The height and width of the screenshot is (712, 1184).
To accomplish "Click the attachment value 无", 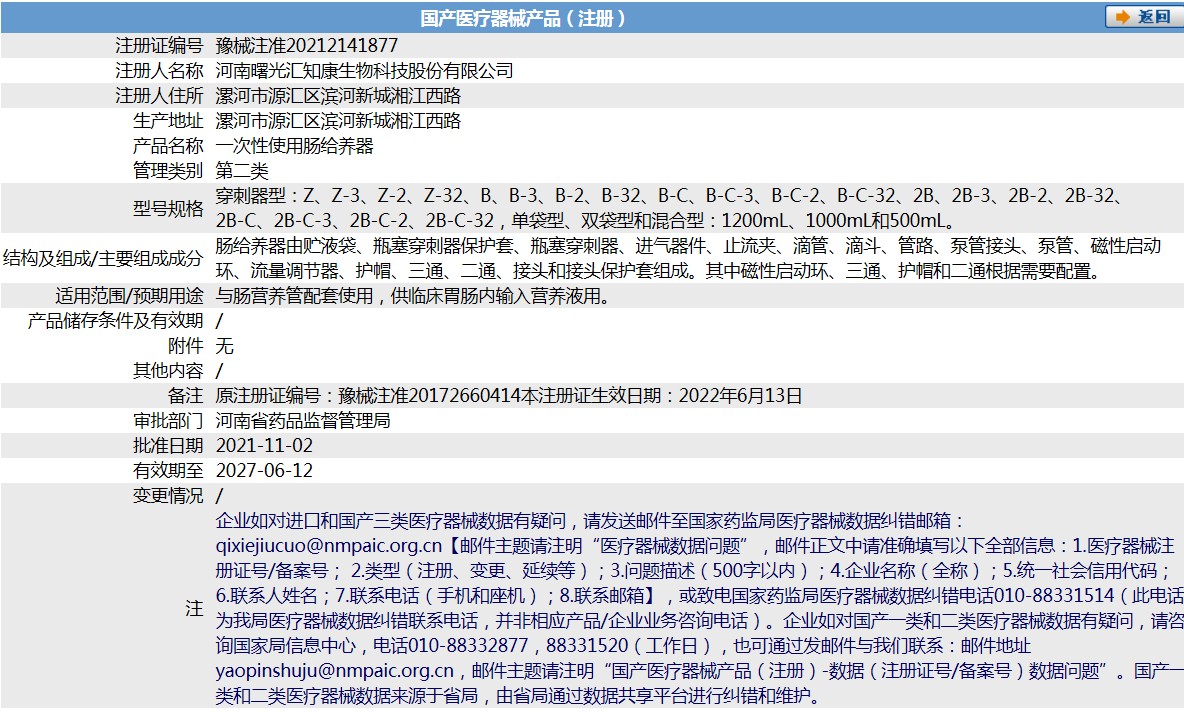I will [224, 345].
